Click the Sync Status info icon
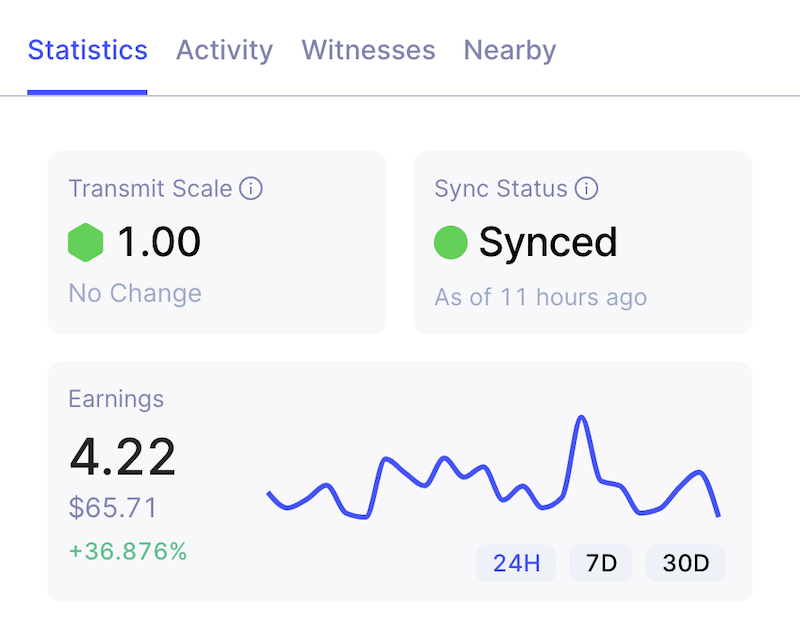 pos(587,188)
